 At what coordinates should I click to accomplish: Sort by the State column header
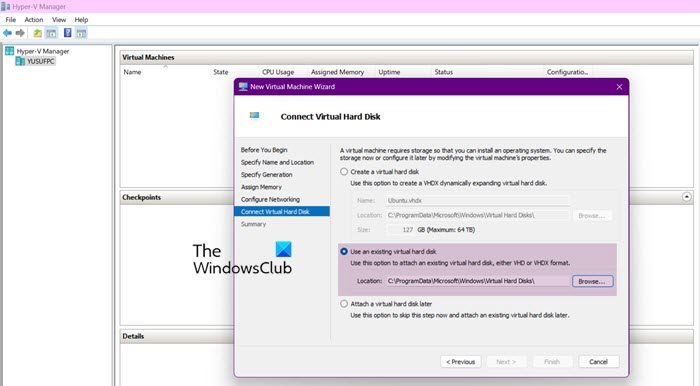click(x=221, y=72)
